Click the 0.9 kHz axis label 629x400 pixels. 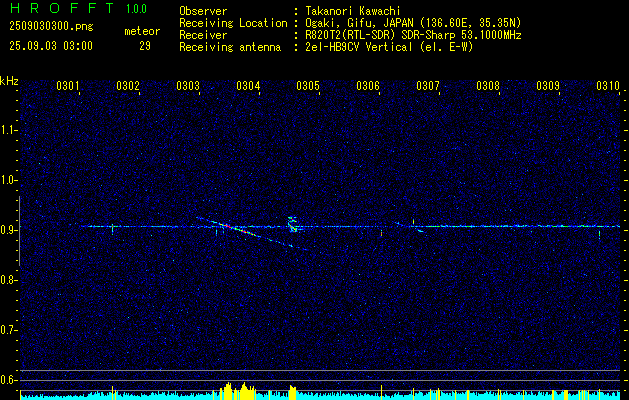click(x=8, y=230)
